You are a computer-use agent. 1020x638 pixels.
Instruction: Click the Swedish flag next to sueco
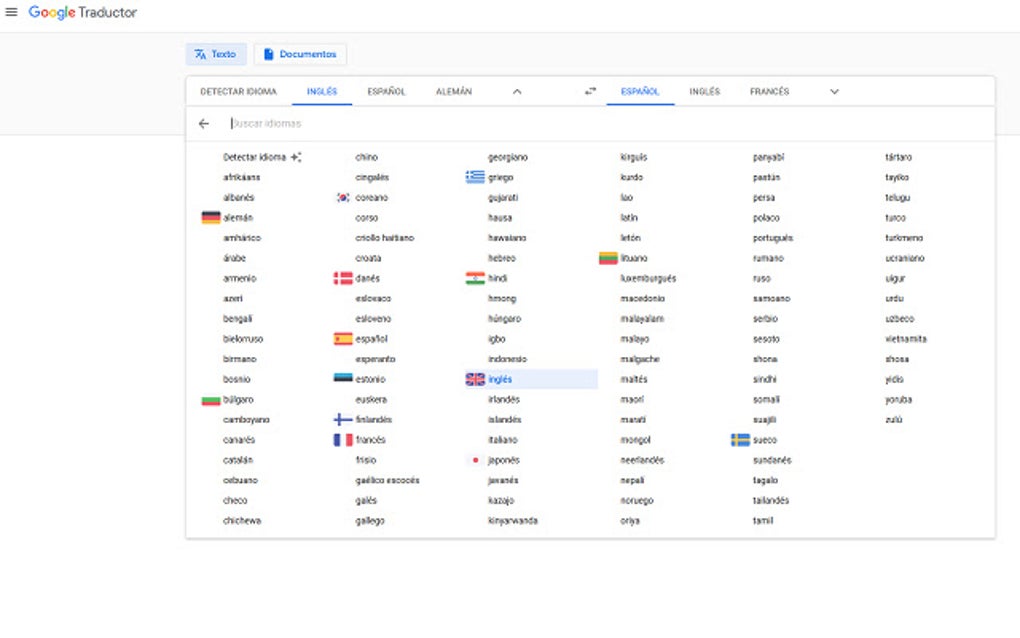point(740,440)
